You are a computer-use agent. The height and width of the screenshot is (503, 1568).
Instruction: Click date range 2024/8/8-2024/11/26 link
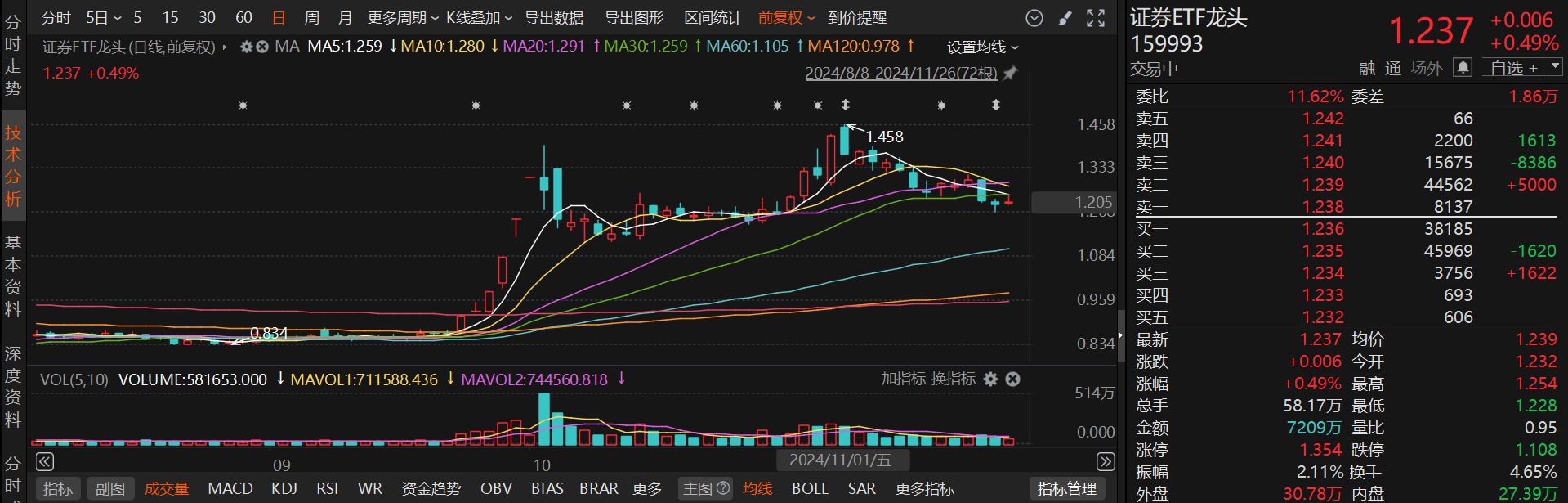click(901, 73)
